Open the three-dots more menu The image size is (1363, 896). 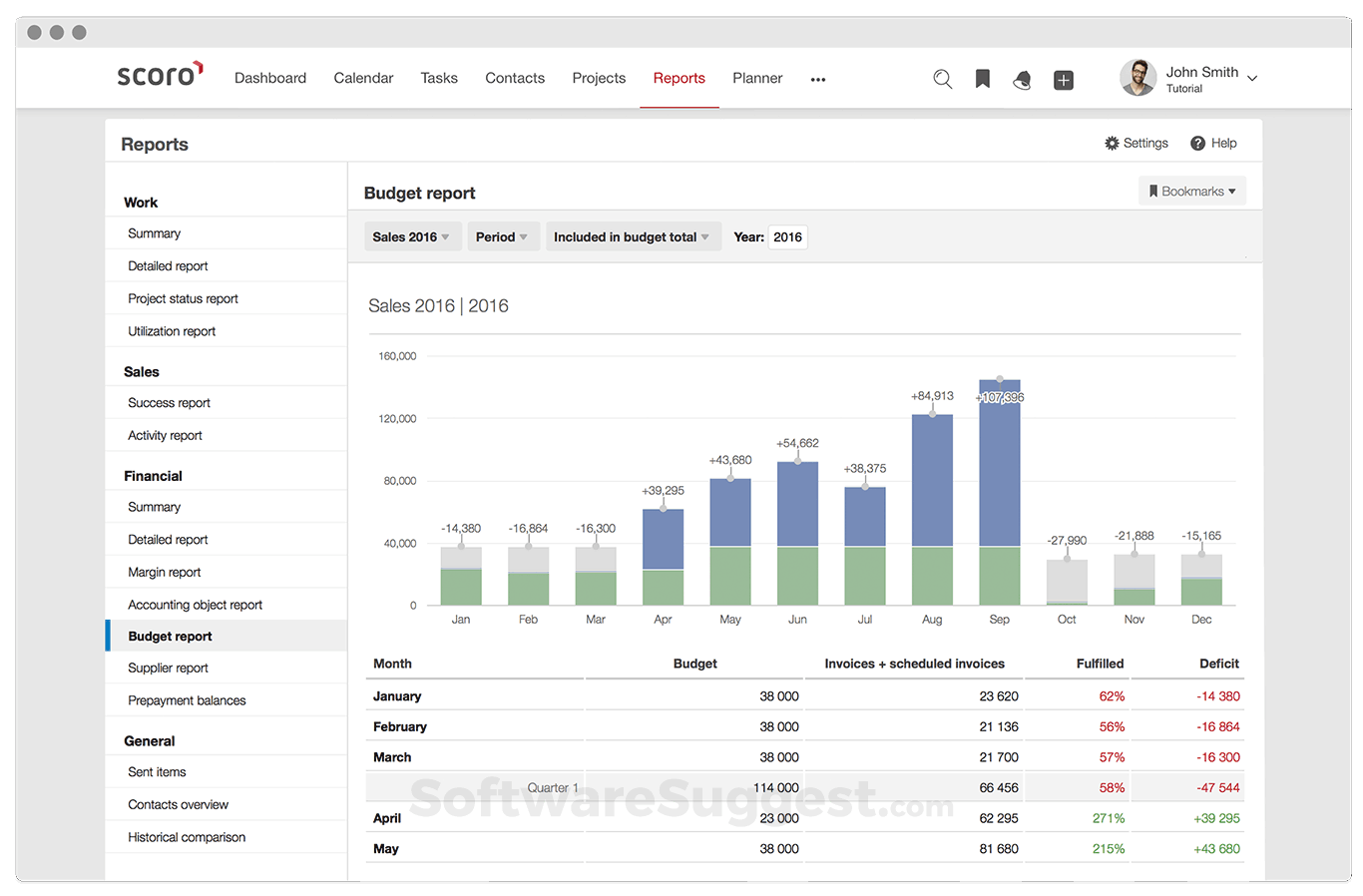(x=818, y=80)
